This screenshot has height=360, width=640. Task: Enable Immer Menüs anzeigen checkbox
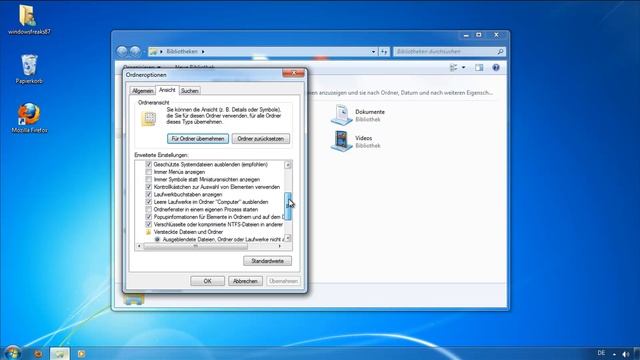149,172
